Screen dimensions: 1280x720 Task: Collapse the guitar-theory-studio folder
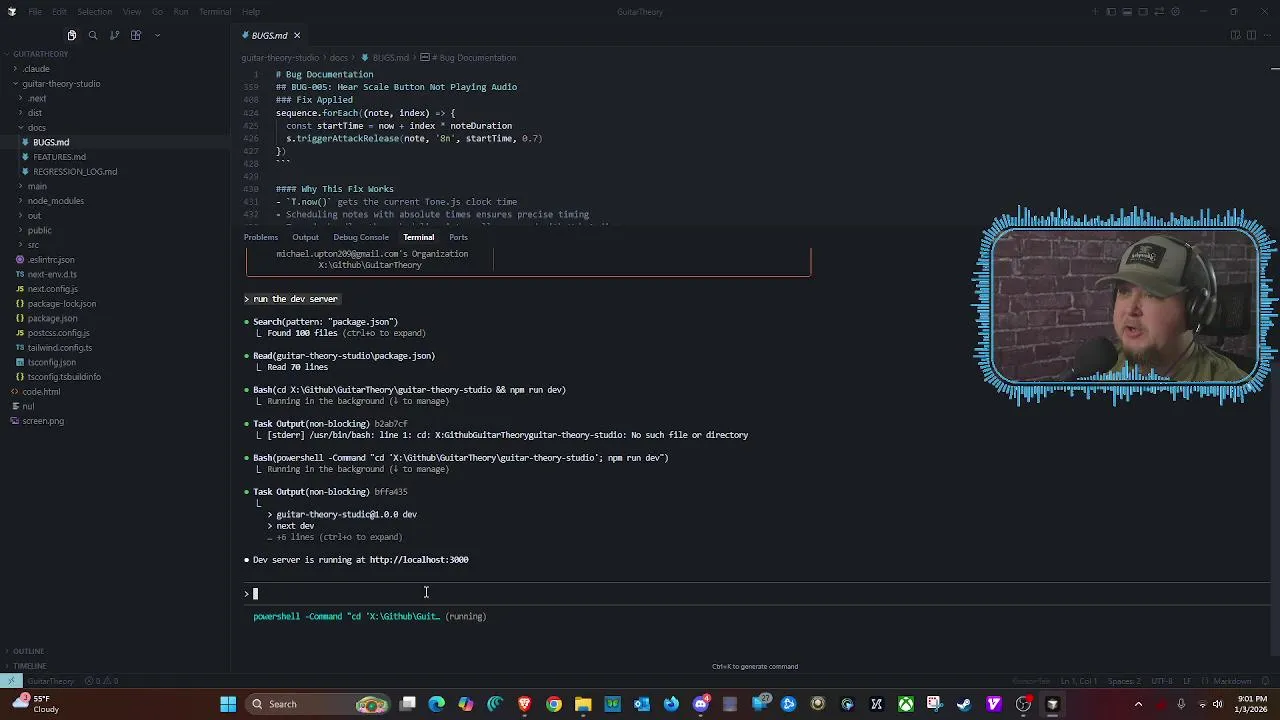60,84
